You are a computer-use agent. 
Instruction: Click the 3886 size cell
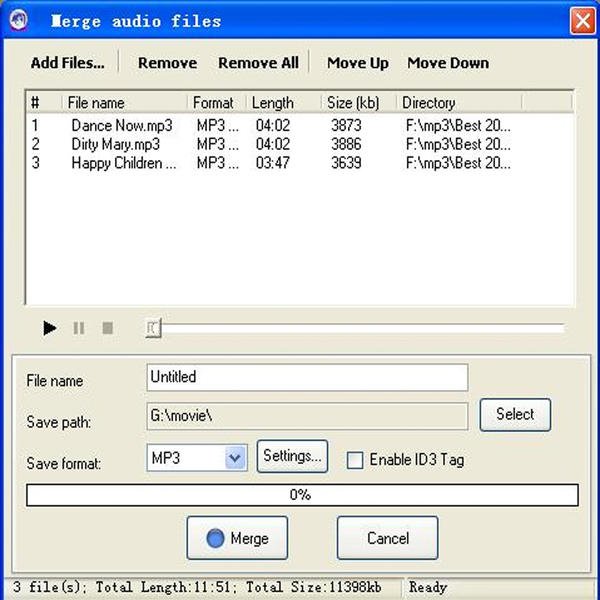tap(346, 144)
